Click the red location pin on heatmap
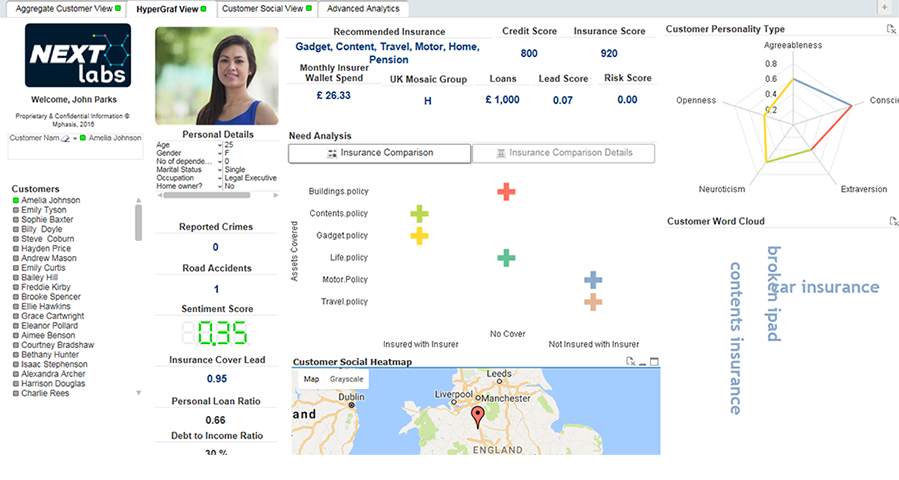Screen dimensions: 899x480 click(478, 417)
